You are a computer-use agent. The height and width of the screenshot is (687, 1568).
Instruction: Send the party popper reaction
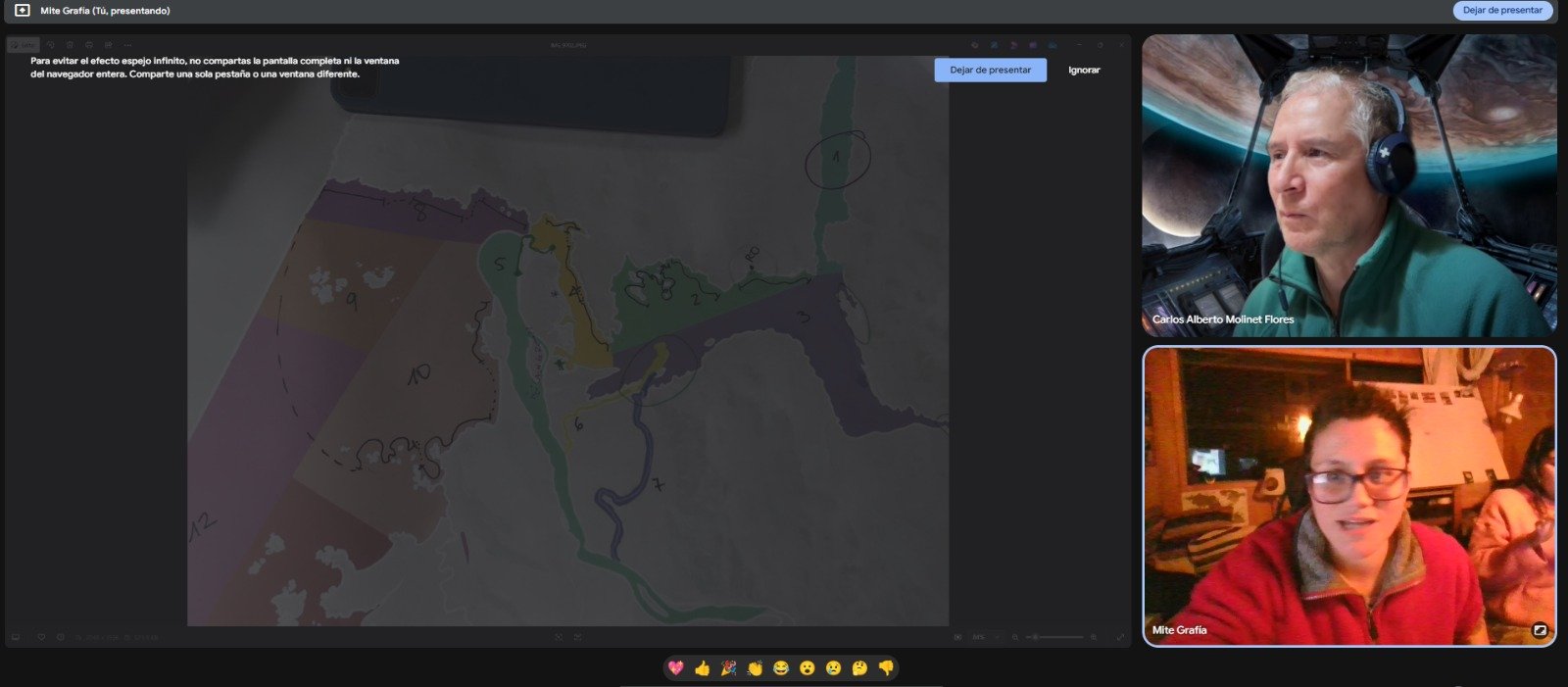728,668
